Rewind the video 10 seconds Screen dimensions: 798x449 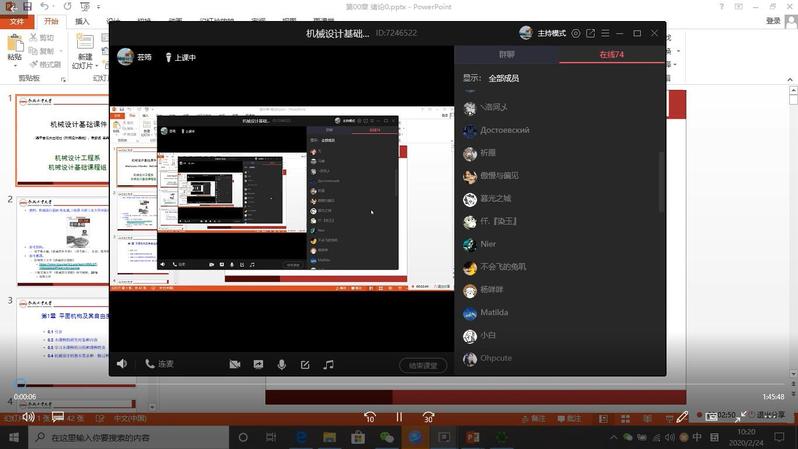tap(369, 417)
